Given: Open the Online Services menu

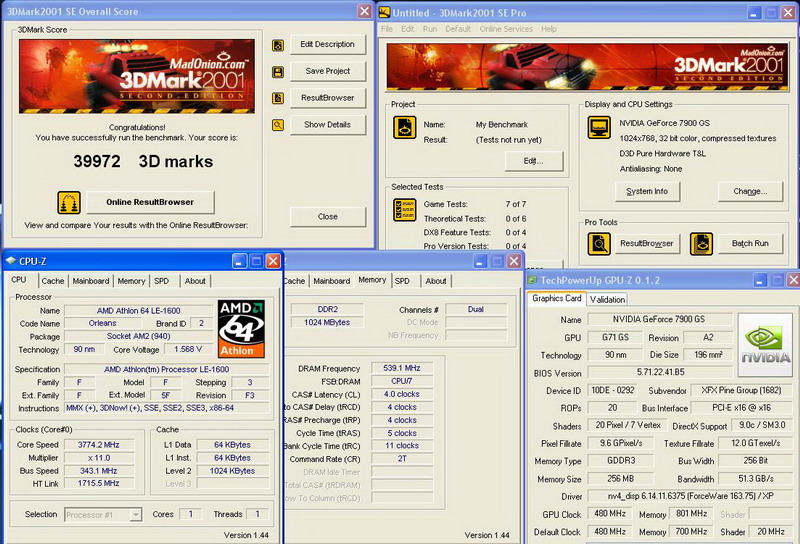Looking at the screenshot, I should [x=506, y=29].
